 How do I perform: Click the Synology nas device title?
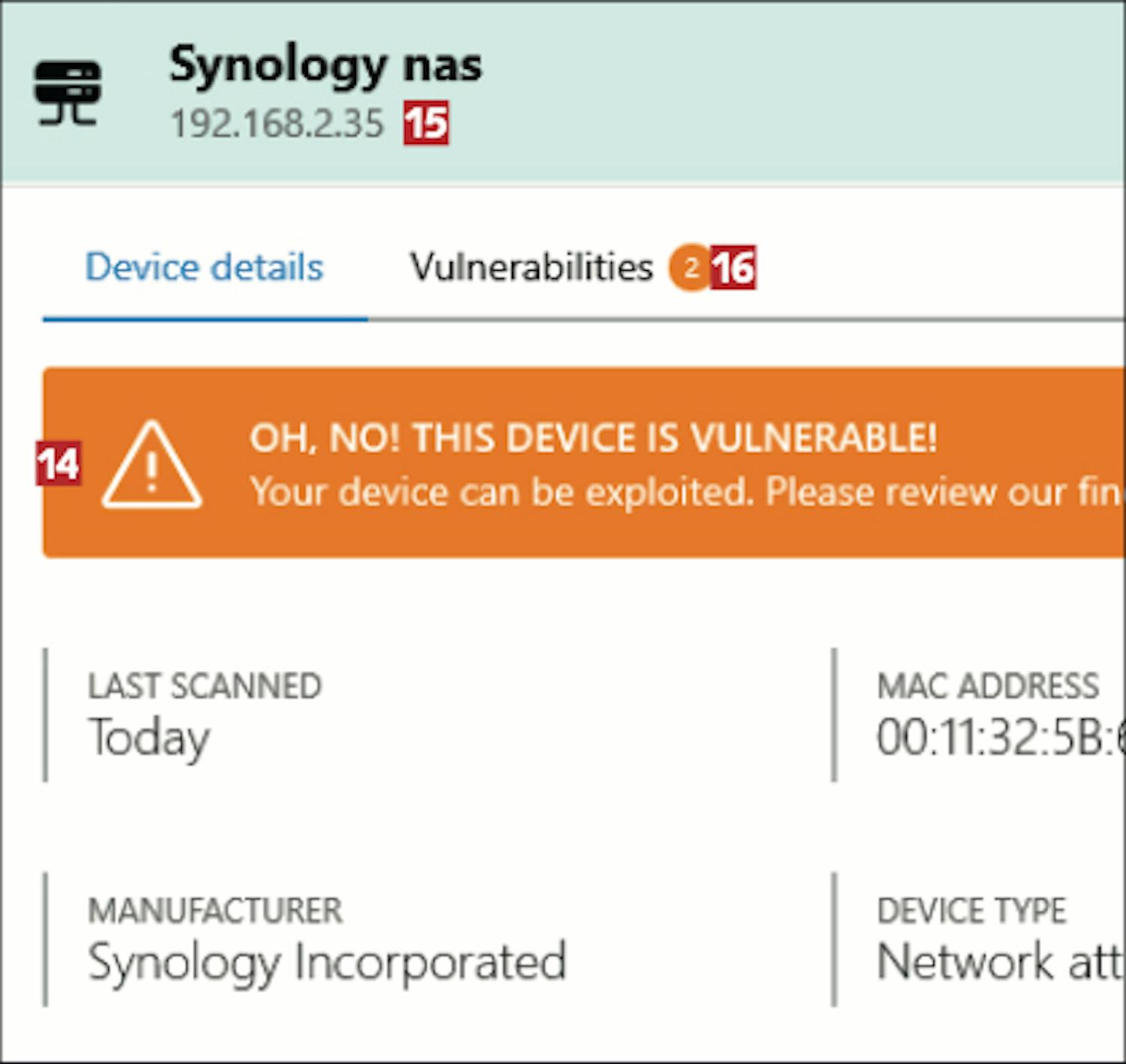(x=326, y=65)
